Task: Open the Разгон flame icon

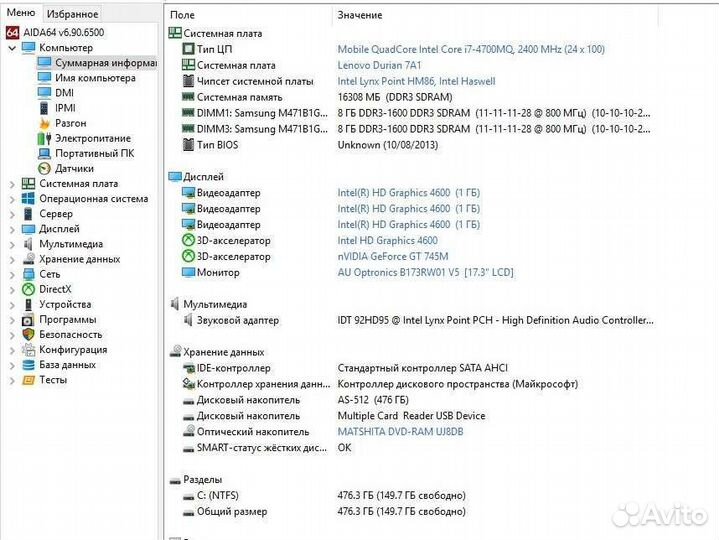Action: pyautogui.click(x=44, y=123)
